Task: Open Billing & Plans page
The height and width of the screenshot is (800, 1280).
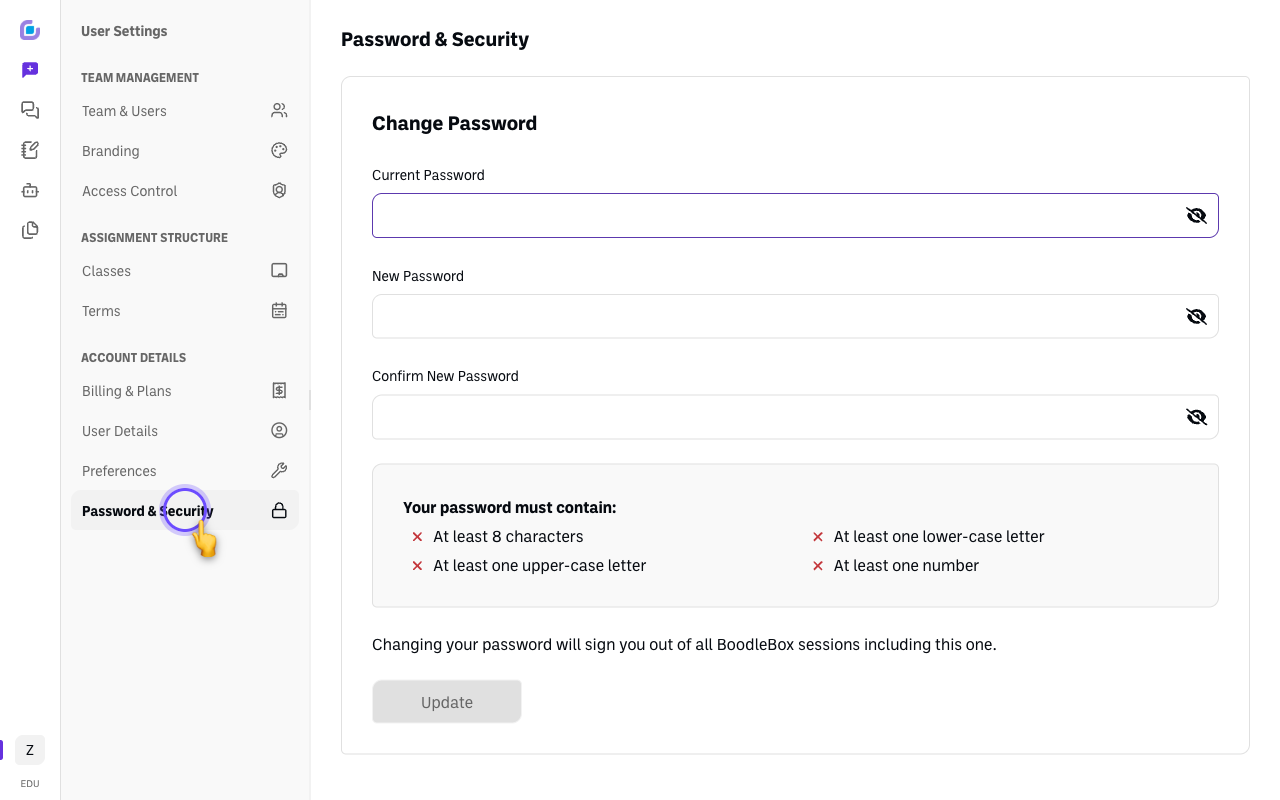Action: coord(185,391)
